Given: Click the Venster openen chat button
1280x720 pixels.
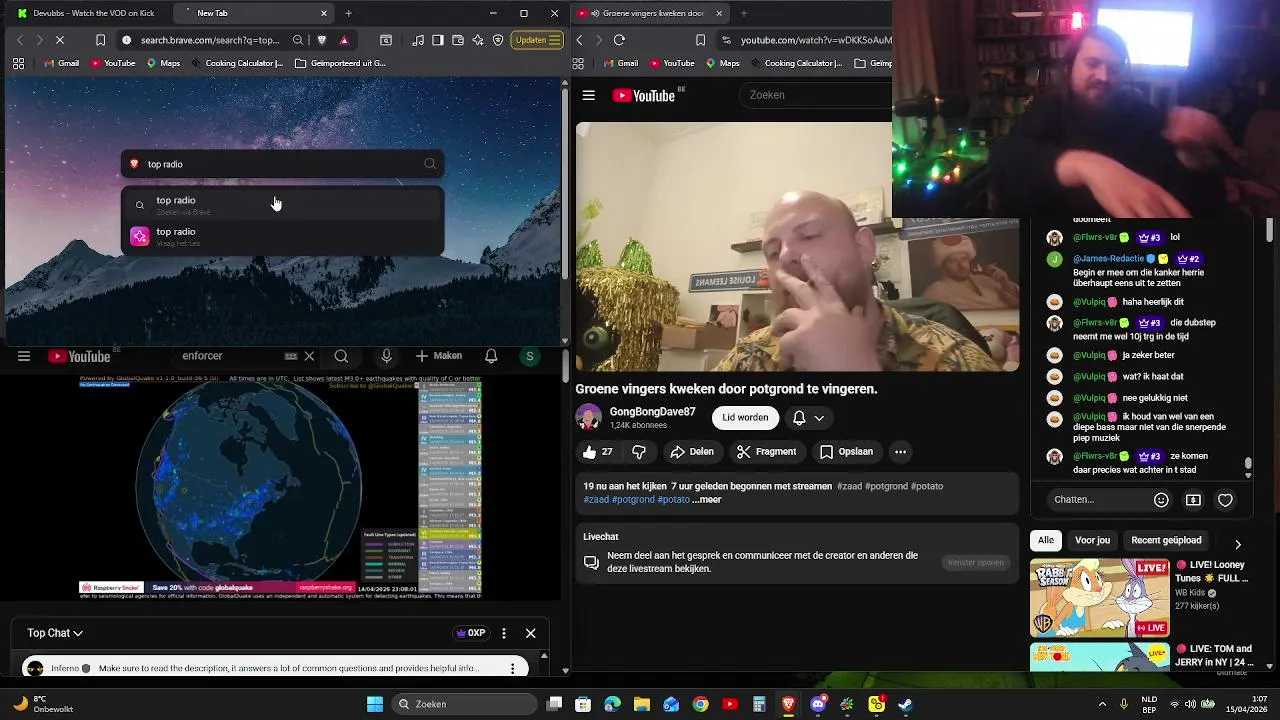Looking at the screenshot, I should coord(976,563).
